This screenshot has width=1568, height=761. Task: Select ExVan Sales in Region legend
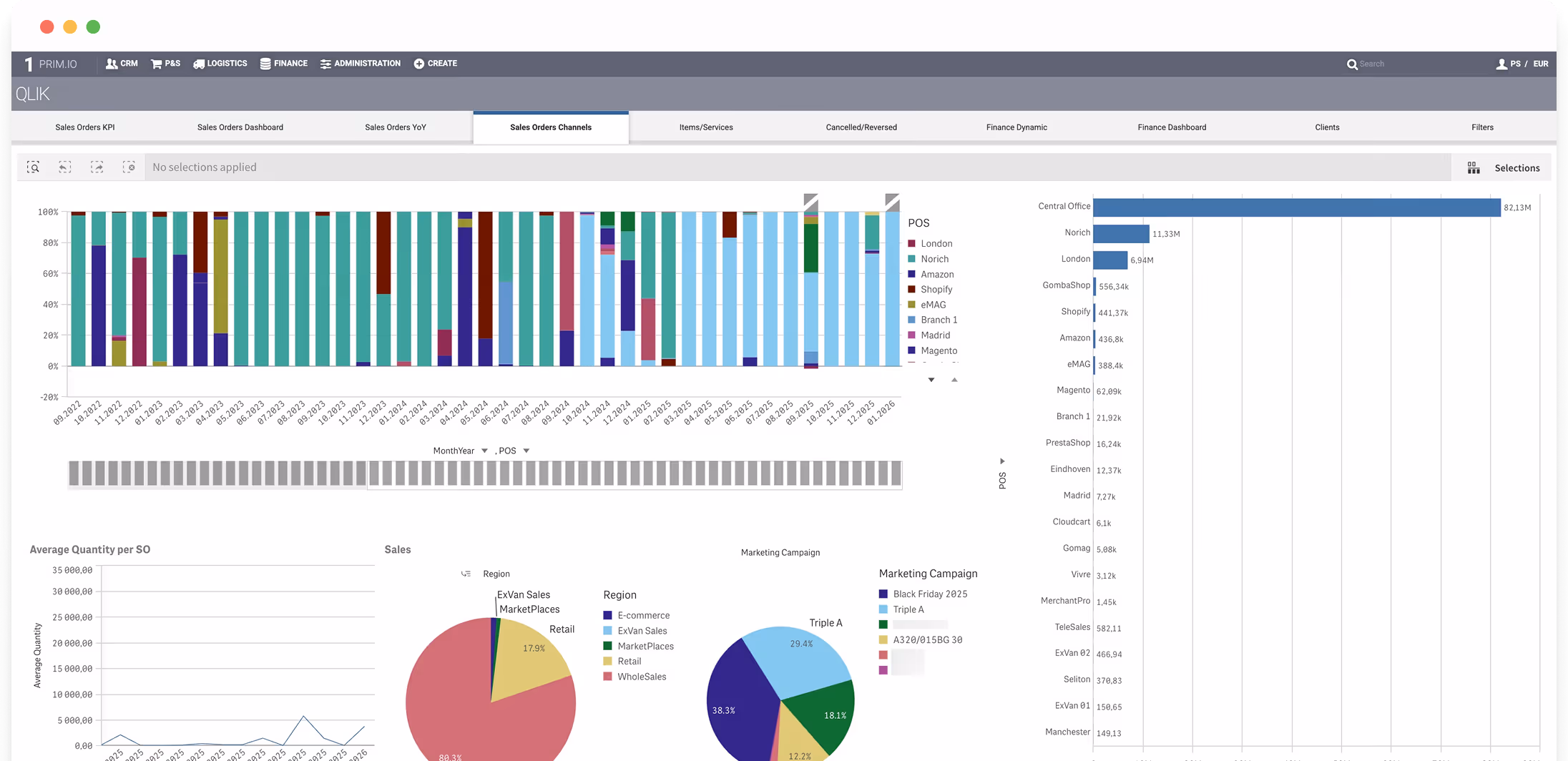[635, 631]
